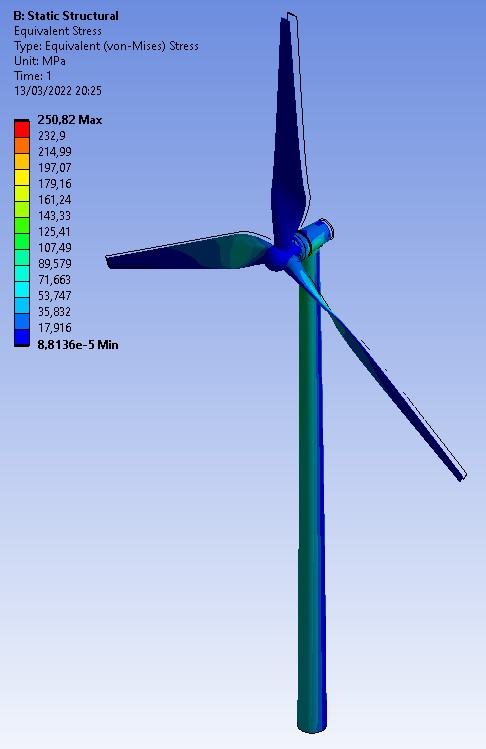Select the left horizontal turbine blade

(x=191, y=253)
